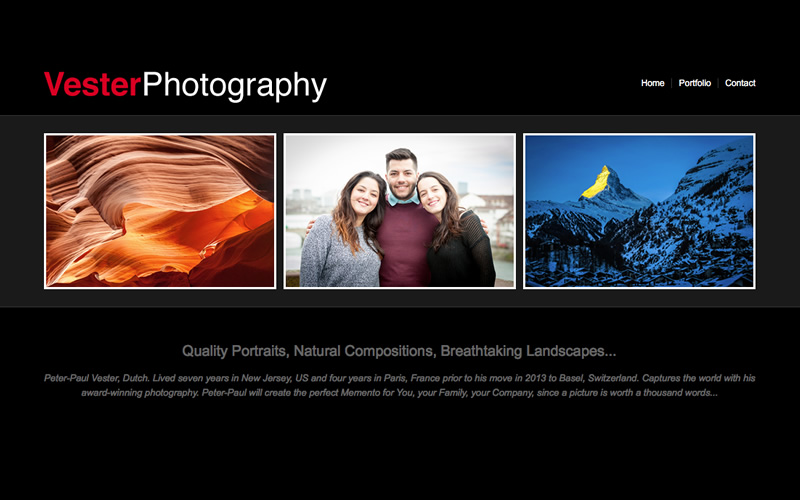The height and width of the screenshot is (500, 800).
Task: Open the three-person group portrait thumbnail
Action: 400,211
